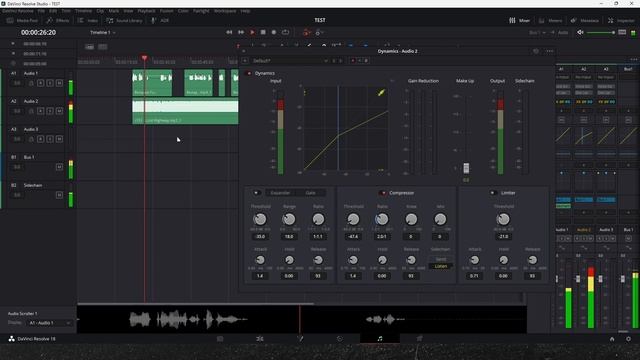Click the record transport button
This screenshot has width=640, height=360.
274,32
